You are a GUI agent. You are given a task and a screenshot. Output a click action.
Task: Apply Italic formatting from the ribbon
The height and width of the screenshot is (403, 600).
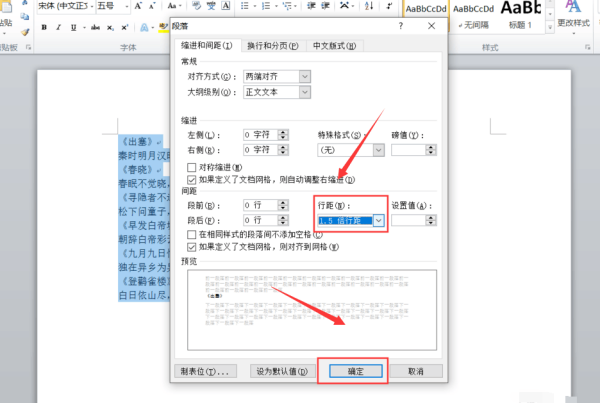coord(58,28)
